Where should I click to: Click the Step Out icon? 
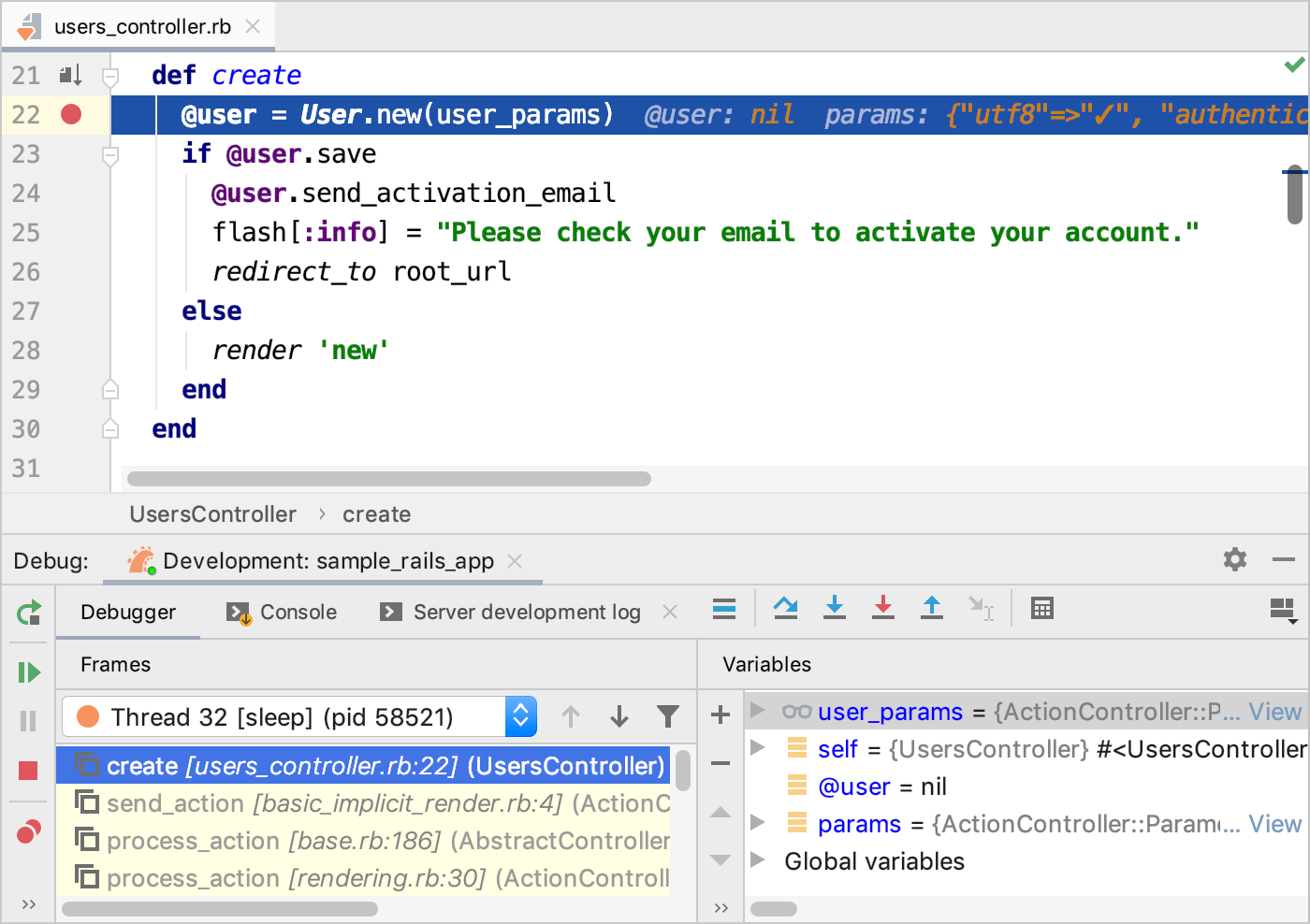click(932, 609)
